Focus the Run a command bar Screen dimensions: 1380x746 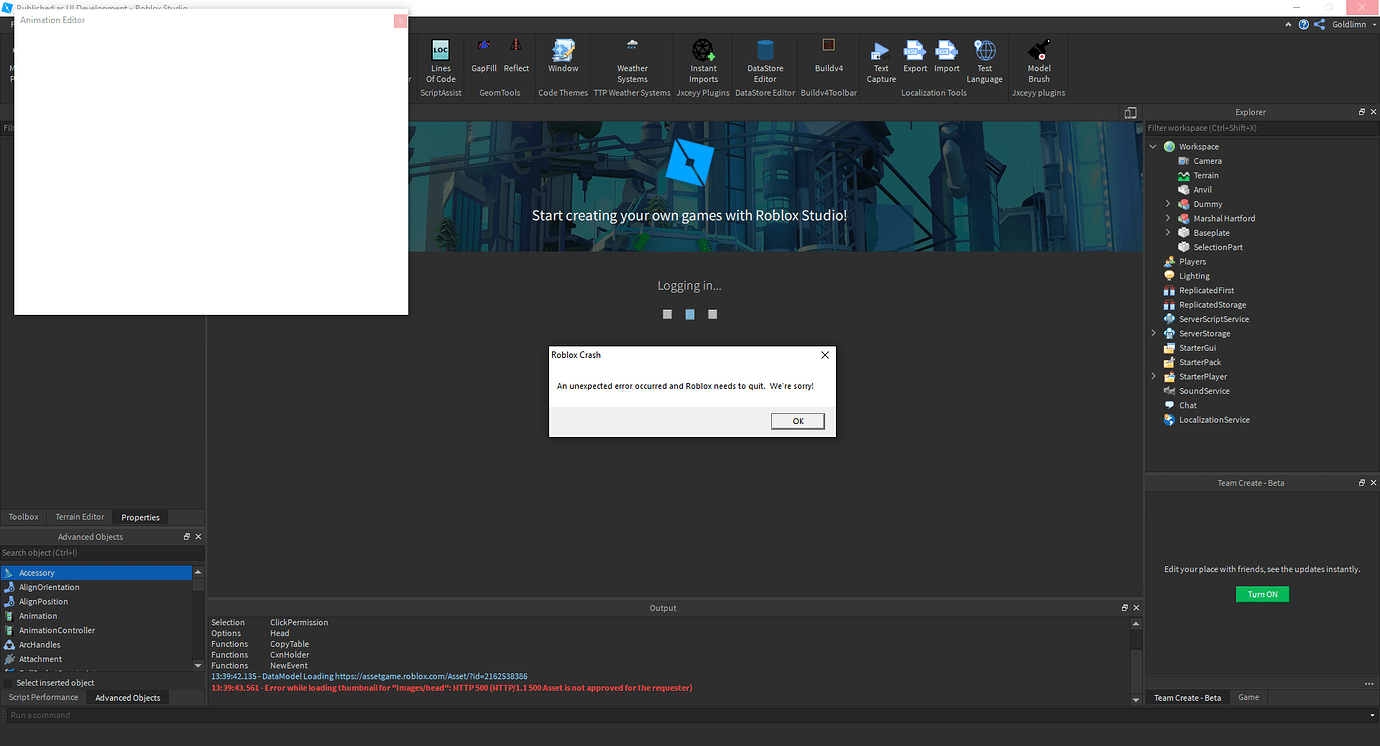[x=690, y=715]
